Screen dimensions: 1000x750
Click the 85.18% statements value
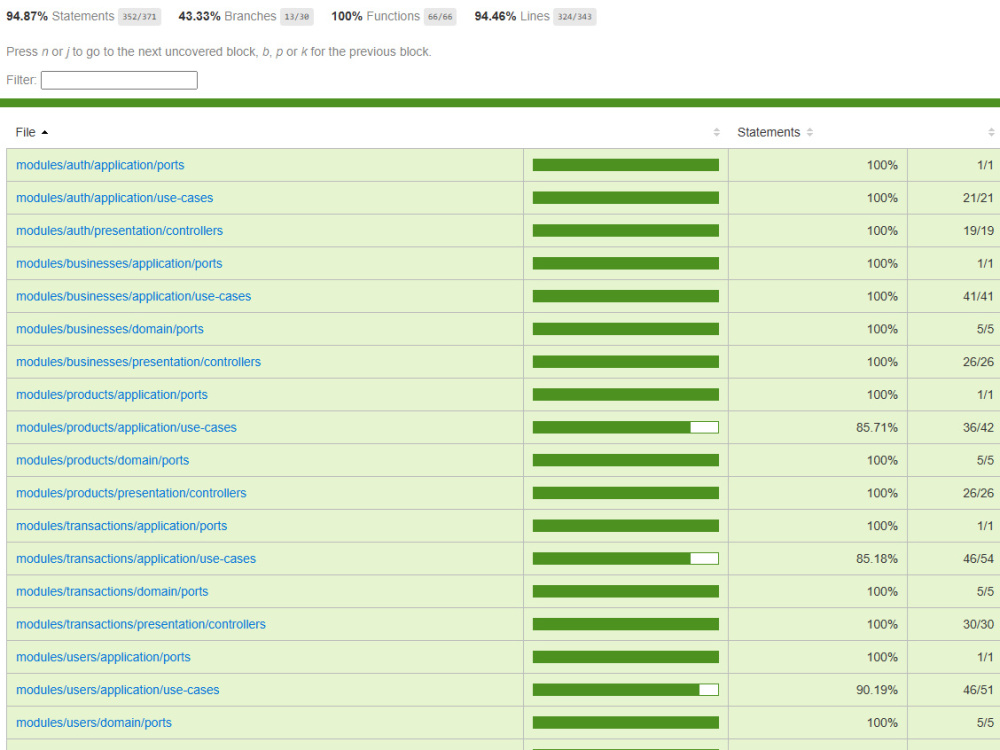[x=877, y=559]
